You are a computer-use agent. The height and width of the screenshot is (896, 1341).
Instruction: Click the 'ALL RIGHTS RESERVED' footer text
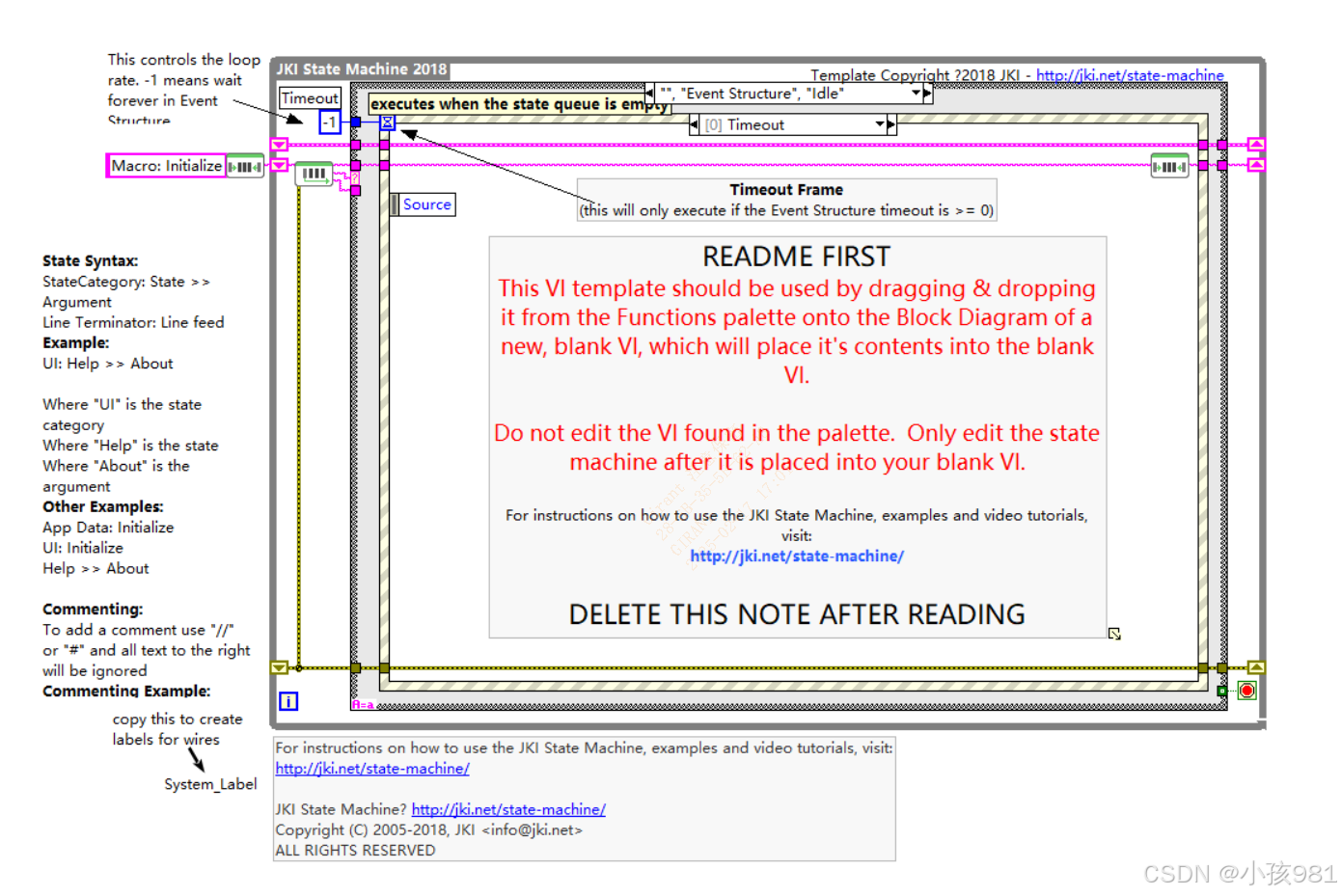click(355, 850)
